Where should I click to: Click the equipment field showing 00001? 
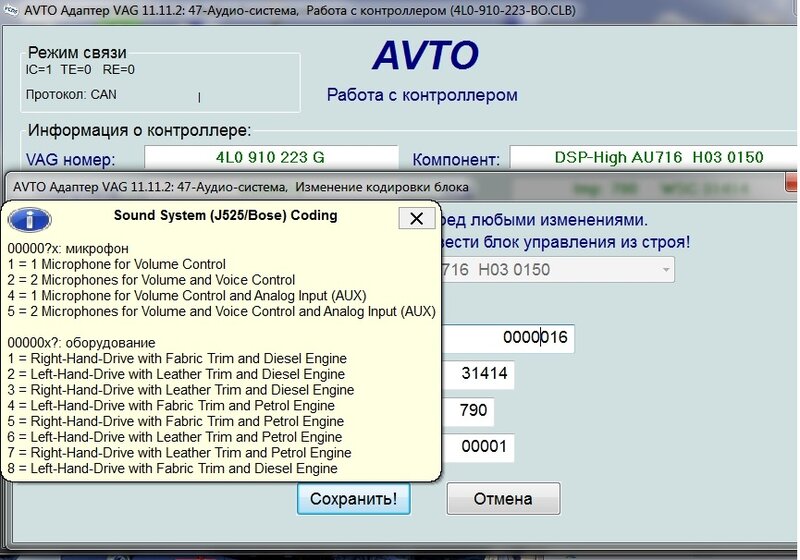click(x=478, y=447)
